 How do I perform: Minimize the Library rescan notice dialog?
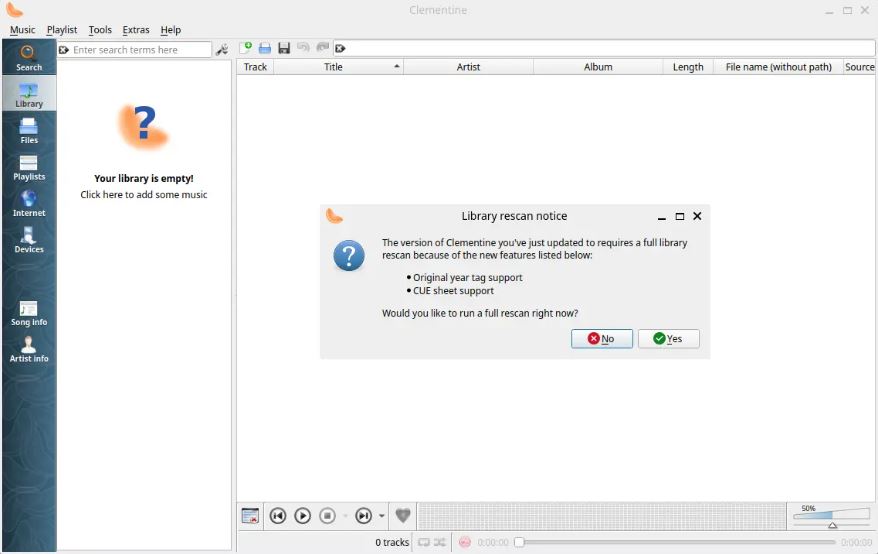click(662, 217)
